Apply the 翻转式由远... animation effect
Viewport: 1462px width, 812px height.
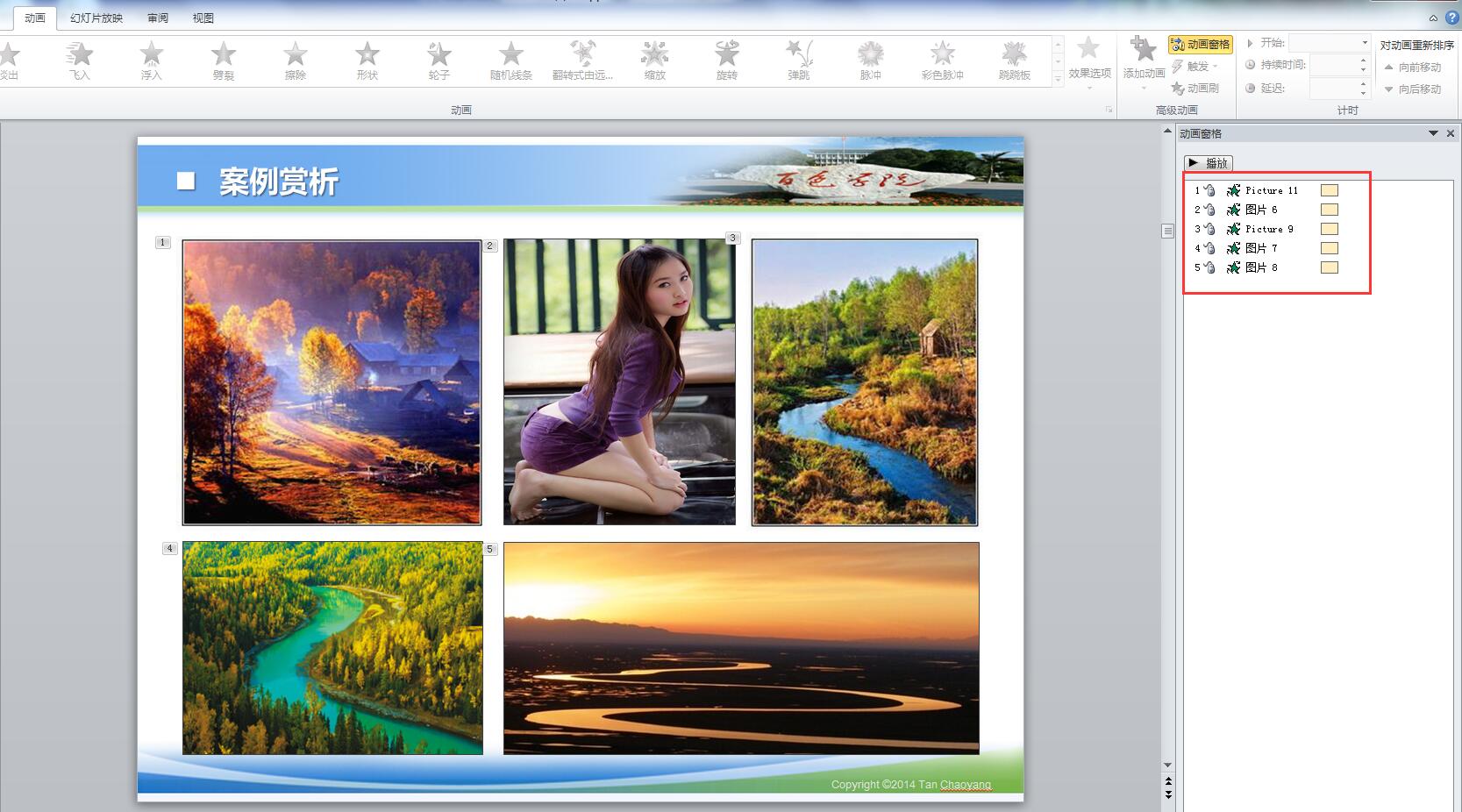583,61
